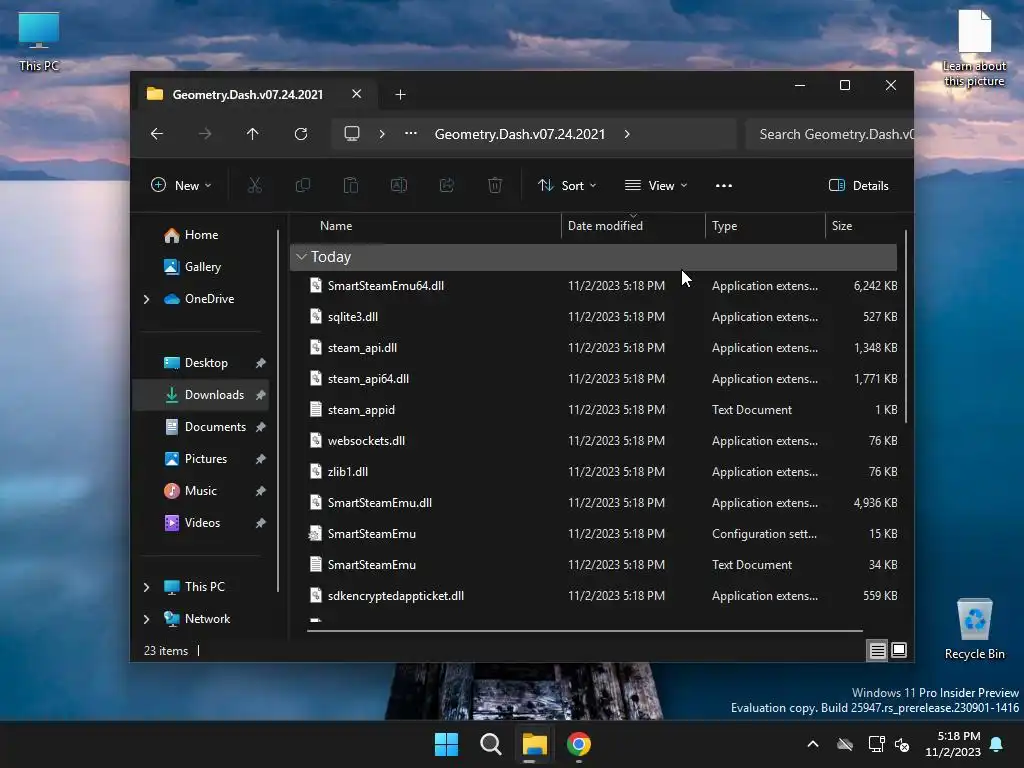This screenshot has height=768, width=1024.
Task: Expand Network tree node
Action: [147, 619]
